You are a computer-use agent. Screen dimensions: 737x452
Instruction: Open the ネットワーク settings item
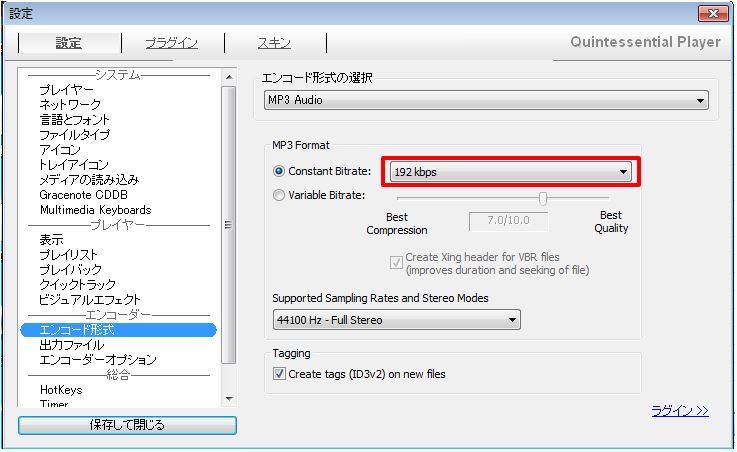pyautogui.click(x=70, y=105)
